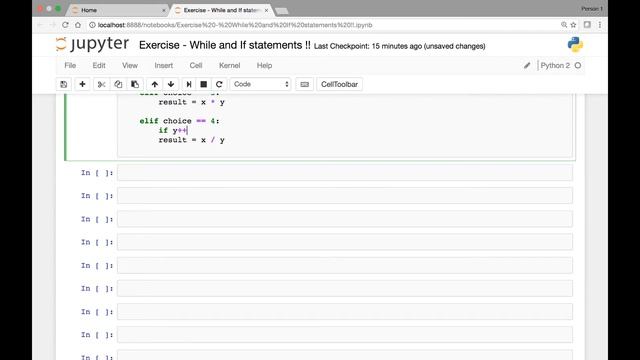Paste cells below icon
640x360 pixels.
tap(135, 84)
